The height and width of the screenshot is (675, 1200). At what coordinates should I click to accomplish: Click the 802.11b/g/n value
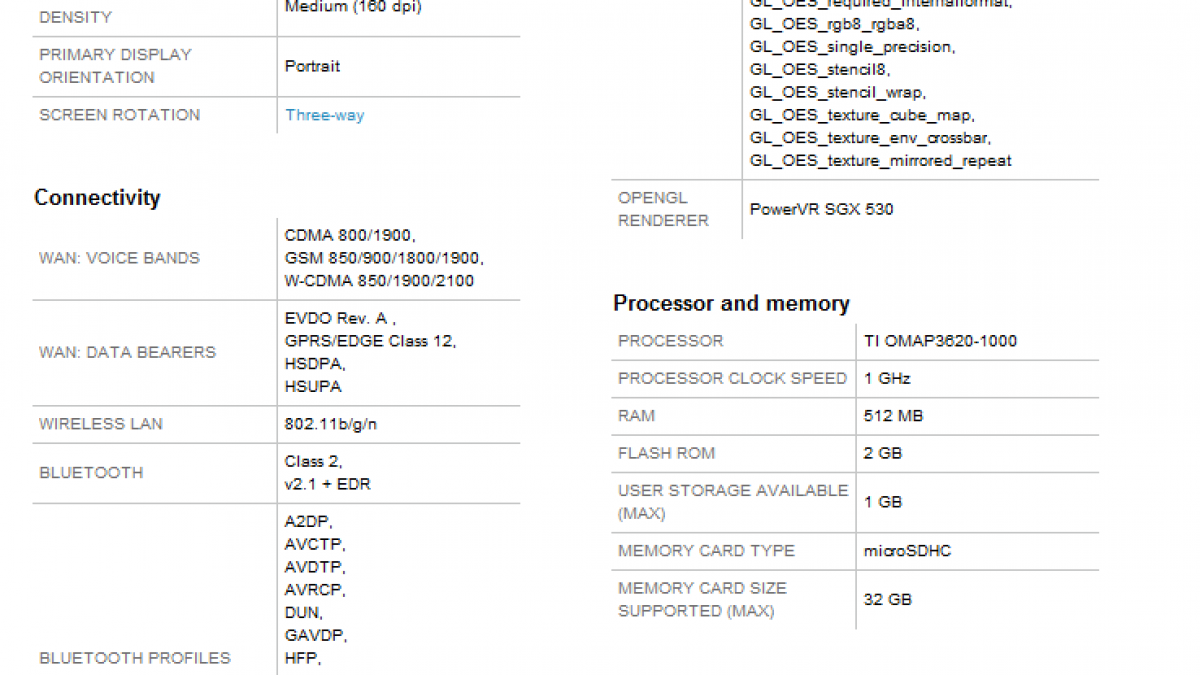coord(331,424)
